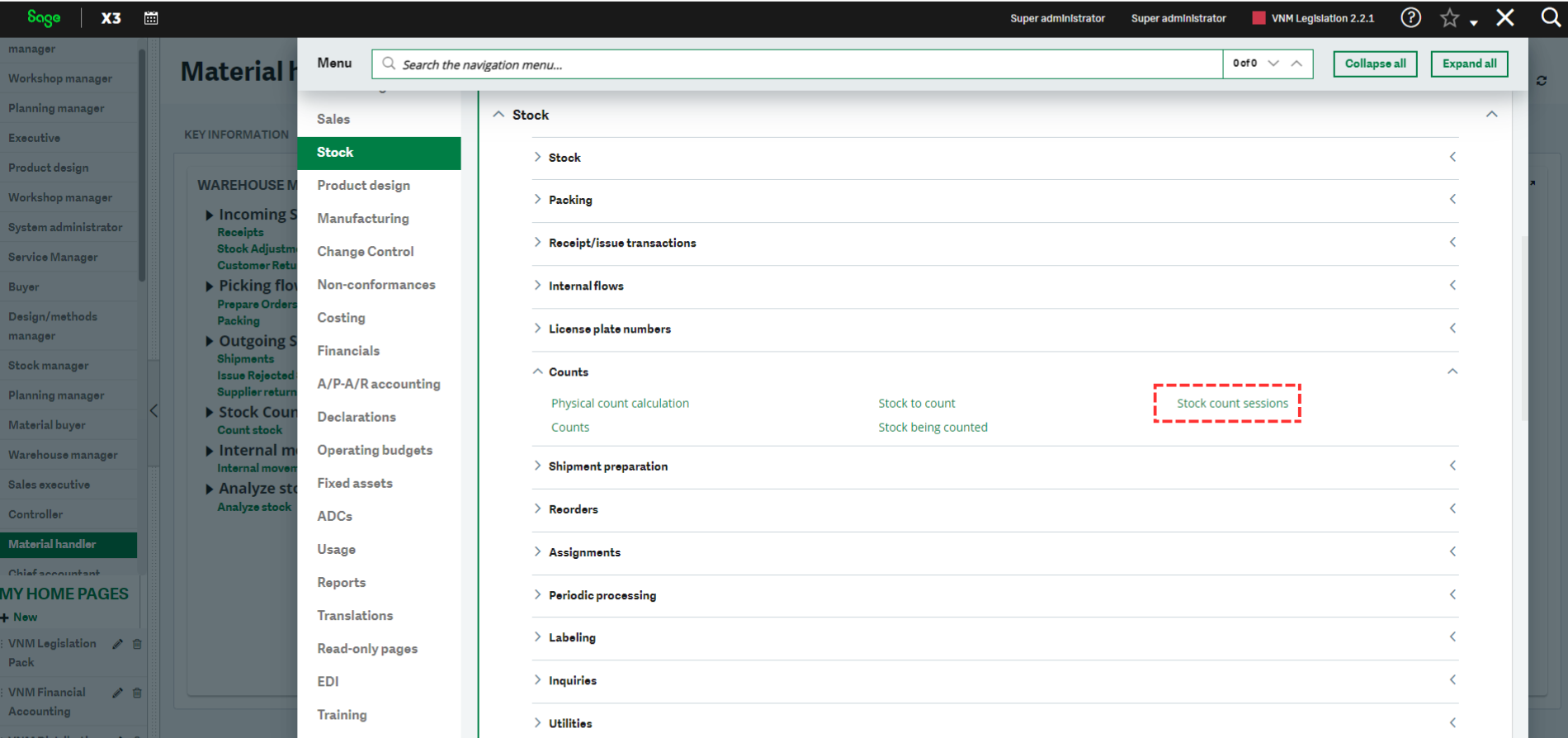Go to next search result arrow

coord(1273,64)
